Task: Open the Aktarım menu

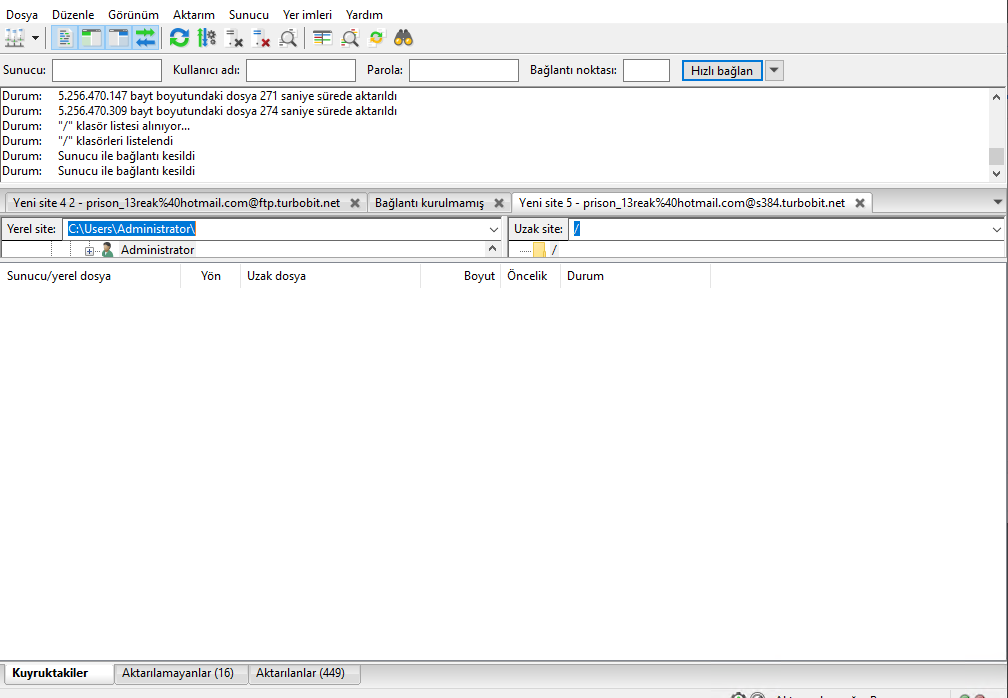Action: [193, 15]
